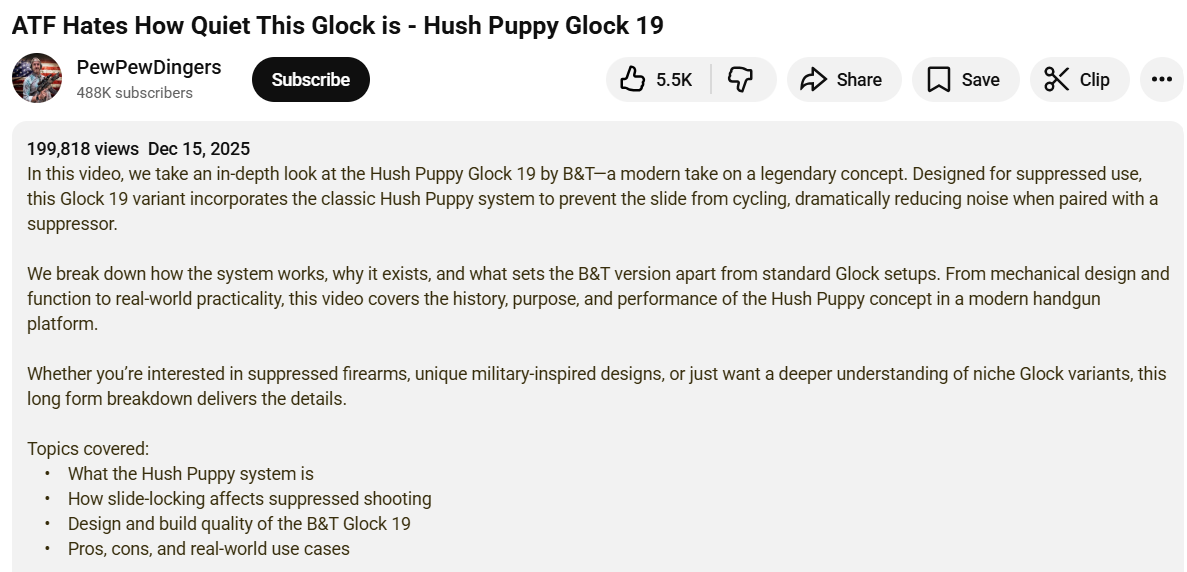The height and width of the screenshot is (572, 1187).
Task: Subscribe to the PewPewDingers channel
Action: coord(311,80)
